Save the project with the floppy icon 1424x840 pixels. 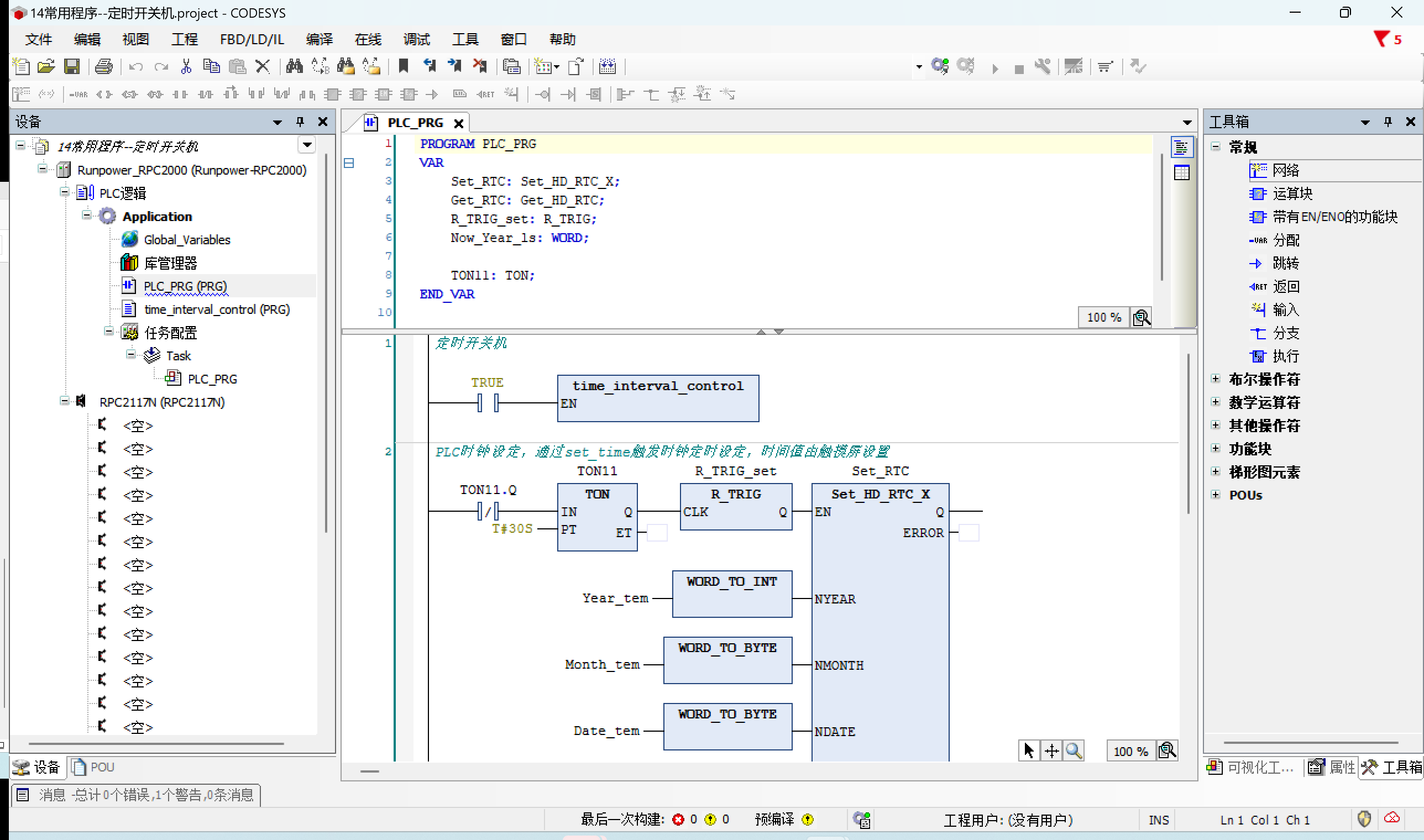72,67
